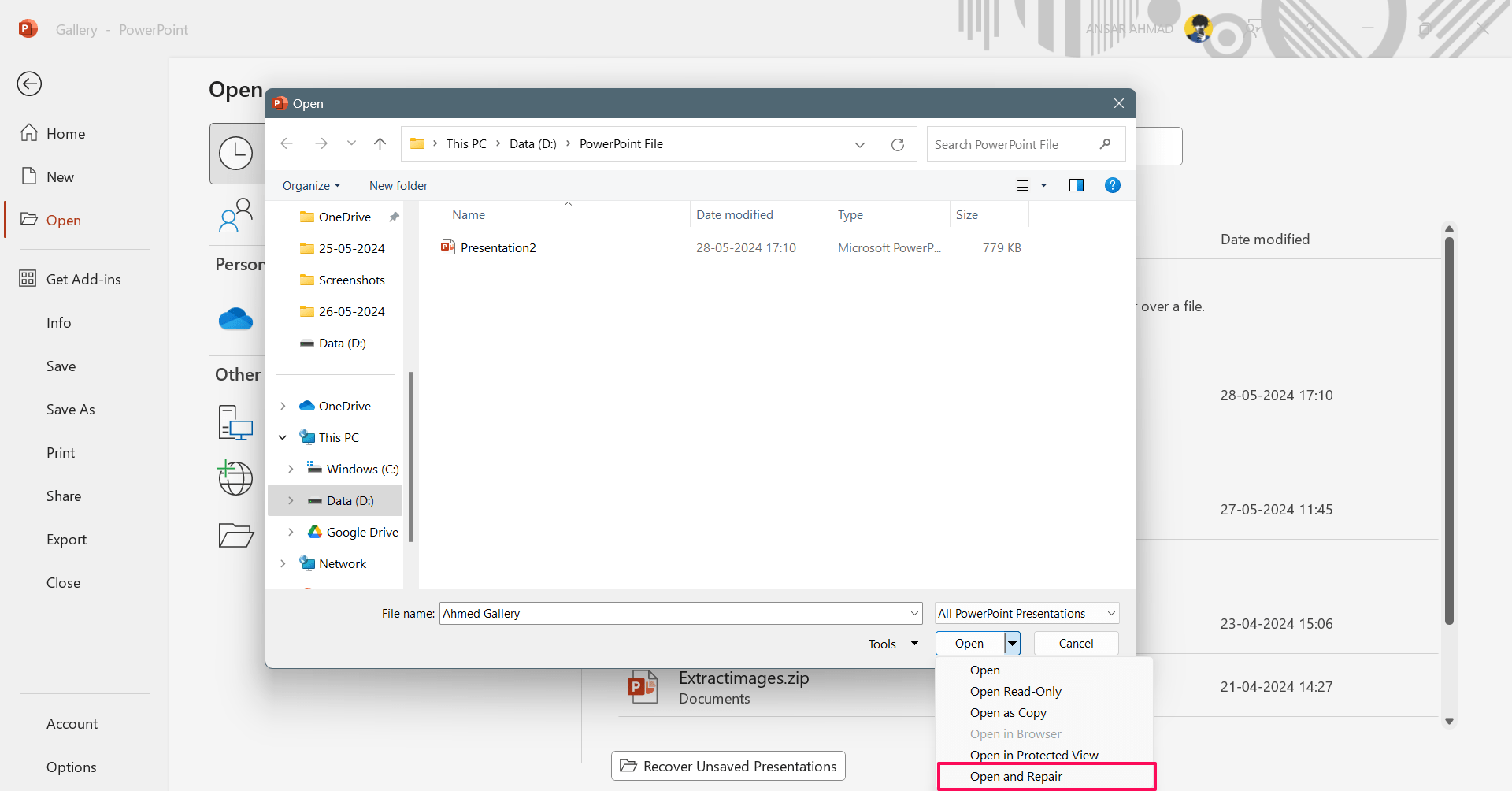The image size is (1512, 791).
Task: Open the Recent locations dropdown arrow
Action: 351,143
